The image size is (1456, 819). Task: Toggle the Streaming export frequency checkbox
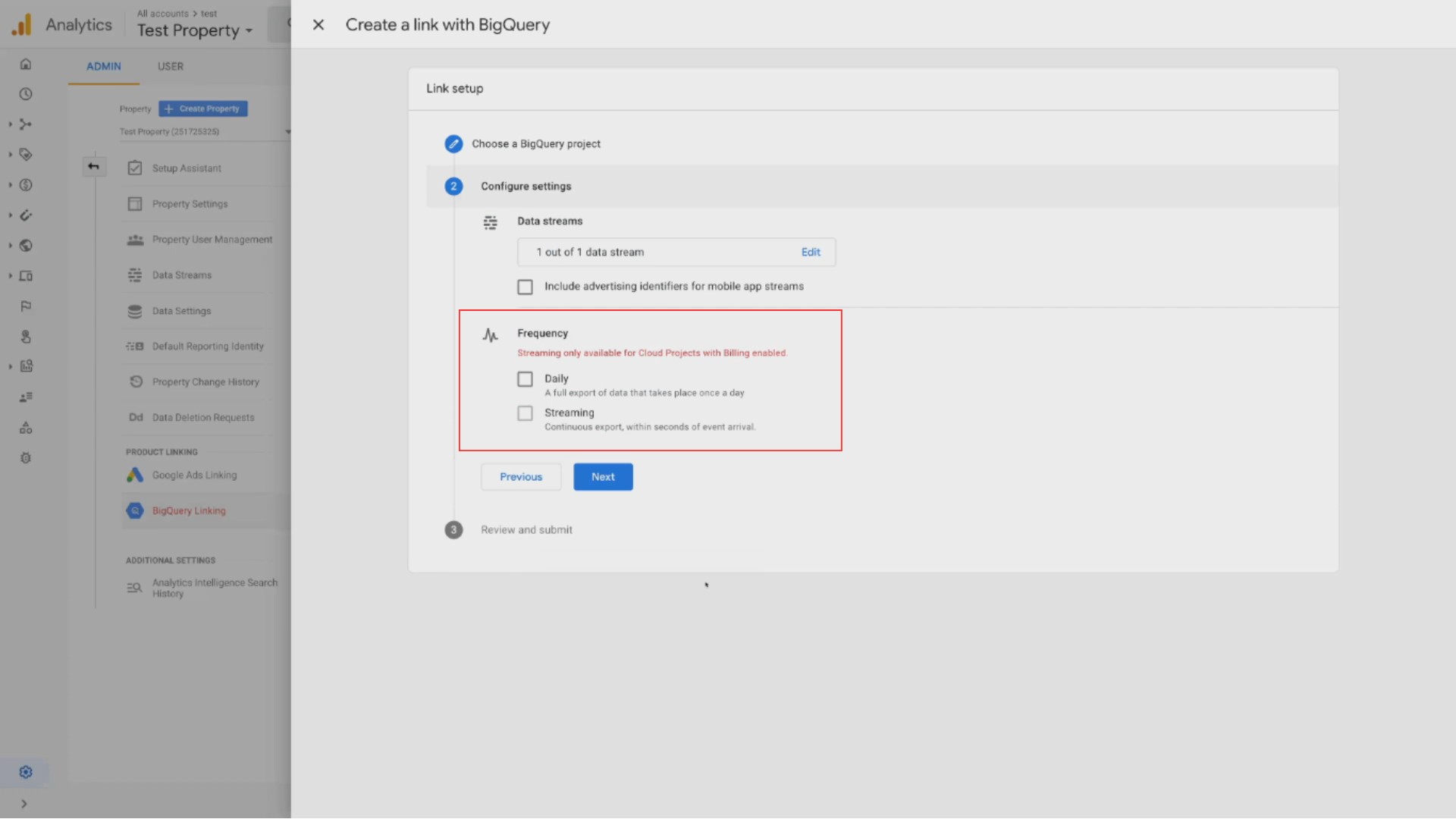coord(524,412)
